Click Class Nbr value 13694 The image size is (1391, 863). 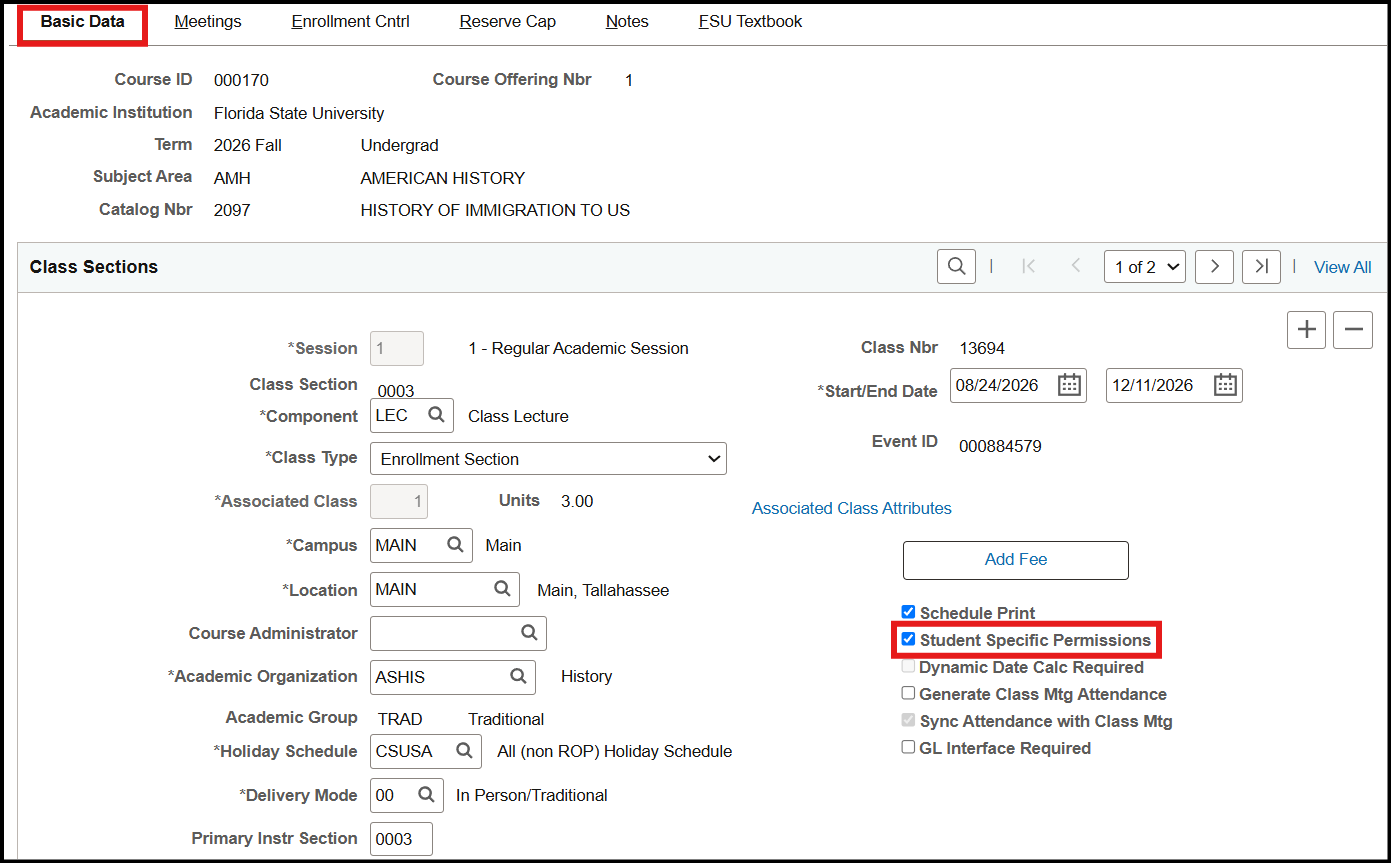point(982,348)
